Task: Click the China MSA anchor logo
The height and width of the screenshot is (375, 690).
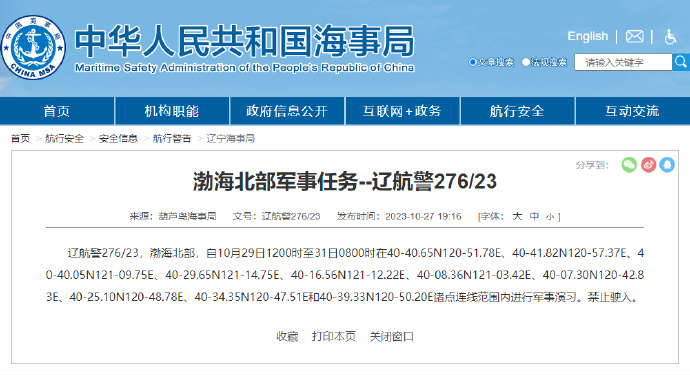Action: (x=33, y=47)
